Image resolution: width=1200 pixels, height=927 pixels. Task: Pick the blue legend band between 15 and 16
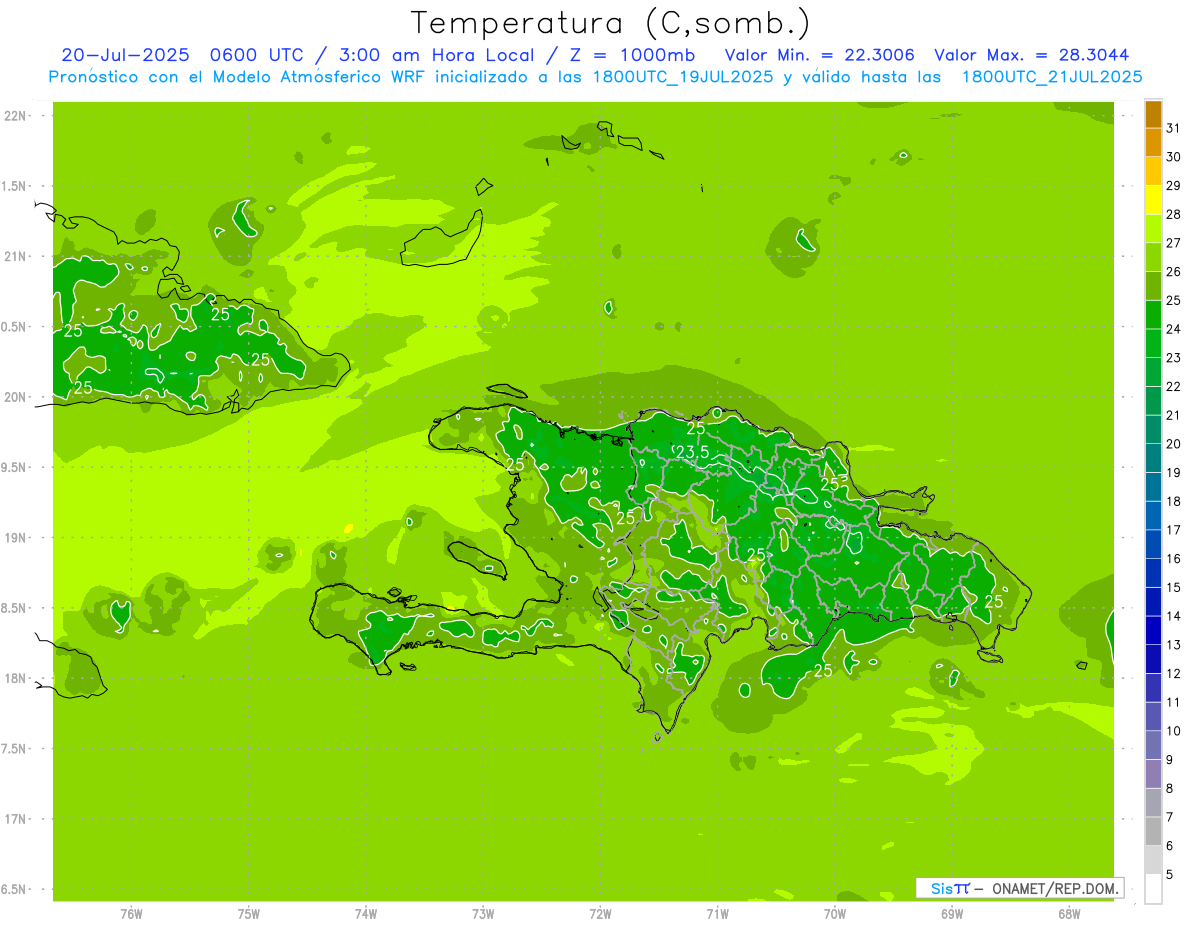1153,574
